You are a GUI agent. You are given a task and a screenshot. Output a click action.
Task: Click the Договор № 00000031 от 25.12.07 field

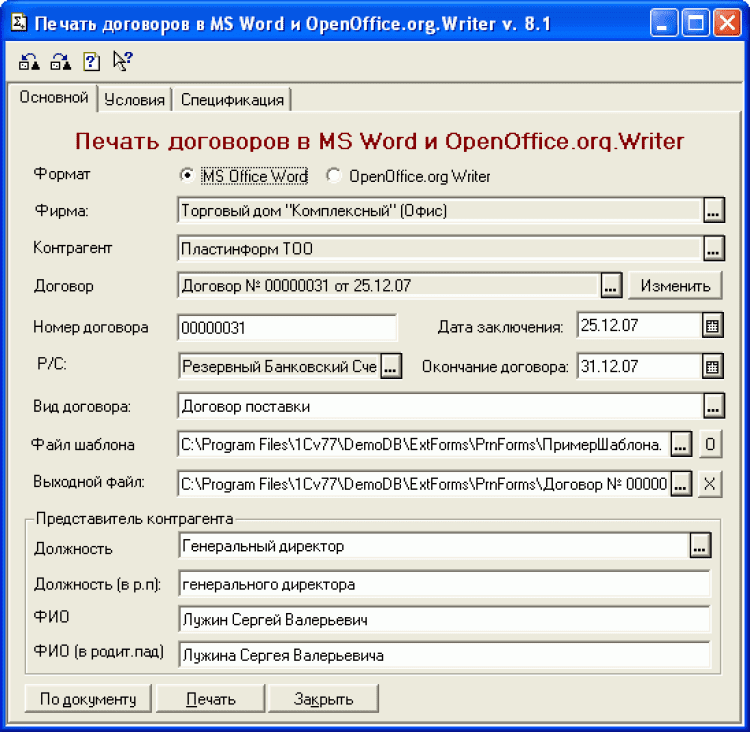389,286
